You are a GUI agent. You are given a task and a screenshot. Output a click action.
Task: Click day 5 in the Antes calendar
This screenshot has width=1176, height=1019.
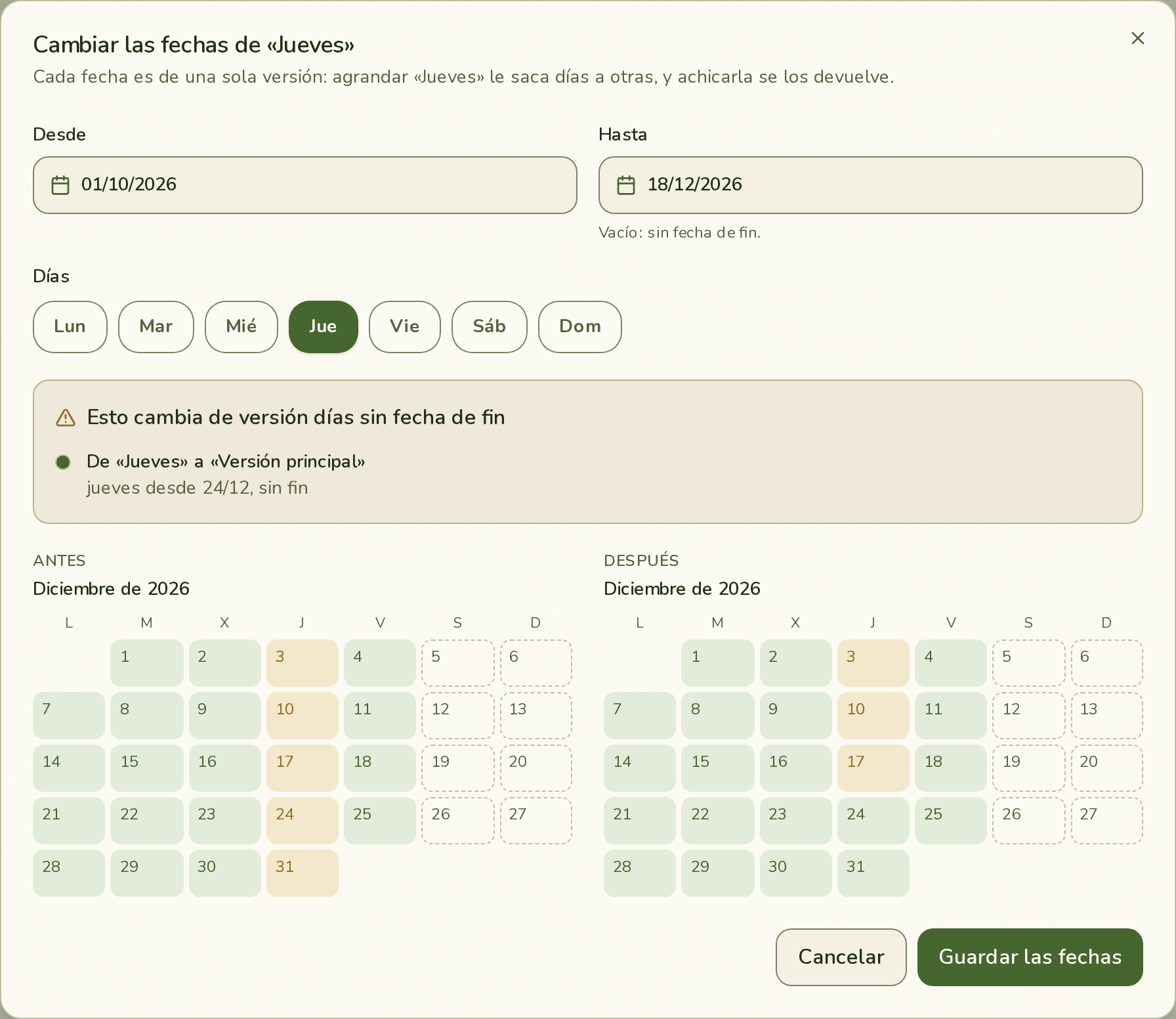[458, 663]
